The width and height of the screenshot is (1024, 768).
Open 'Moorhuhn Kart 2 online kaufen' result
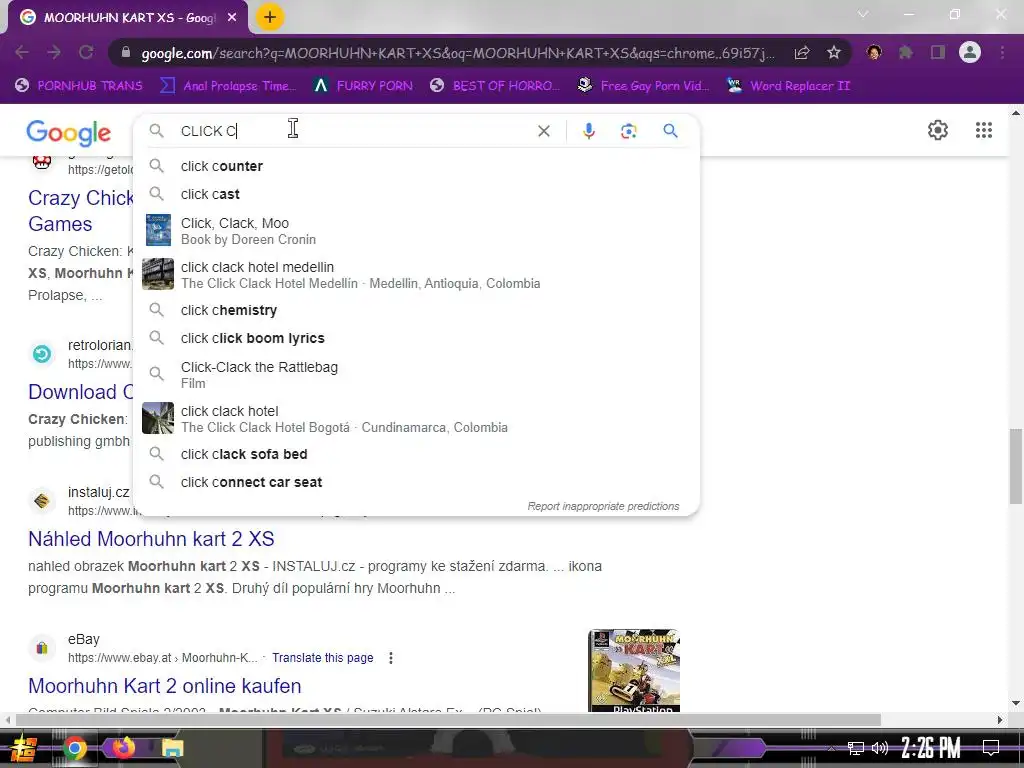(x=165, y=686)
